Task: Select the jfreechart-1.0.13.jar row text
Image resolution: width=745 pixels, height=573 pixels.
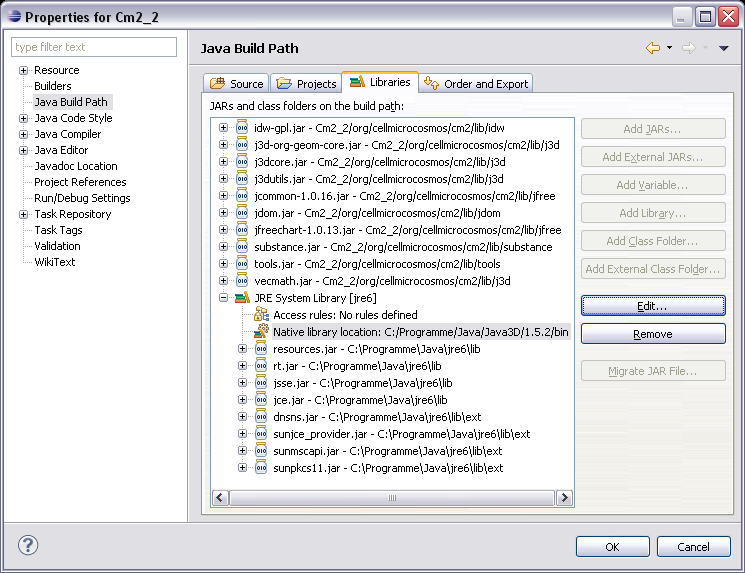Action: [x=408, y=230]
